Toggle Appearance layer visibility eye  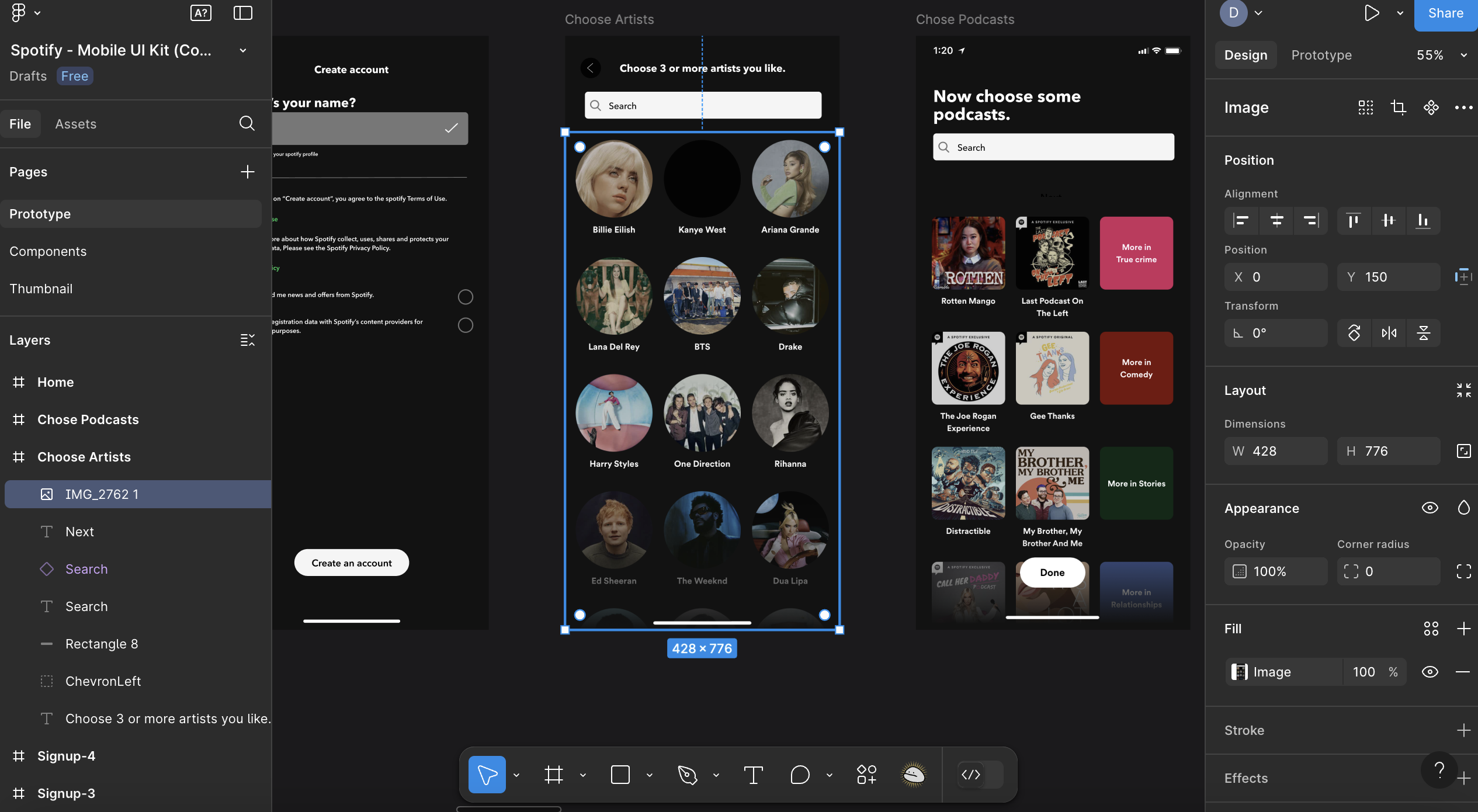(1430, 508)
